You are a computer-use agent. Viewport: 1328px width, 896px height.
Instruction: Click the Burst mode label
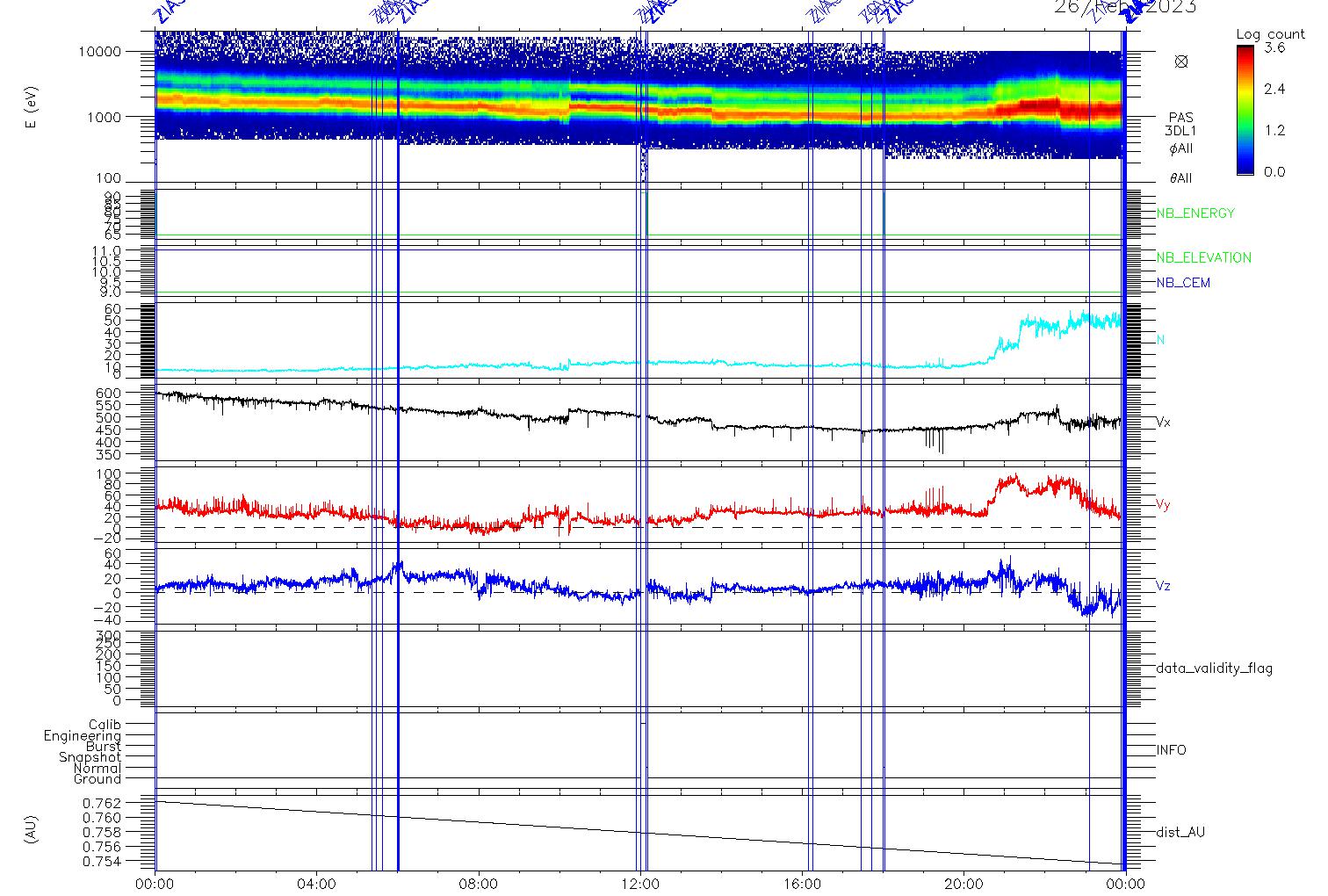(104, 747)
